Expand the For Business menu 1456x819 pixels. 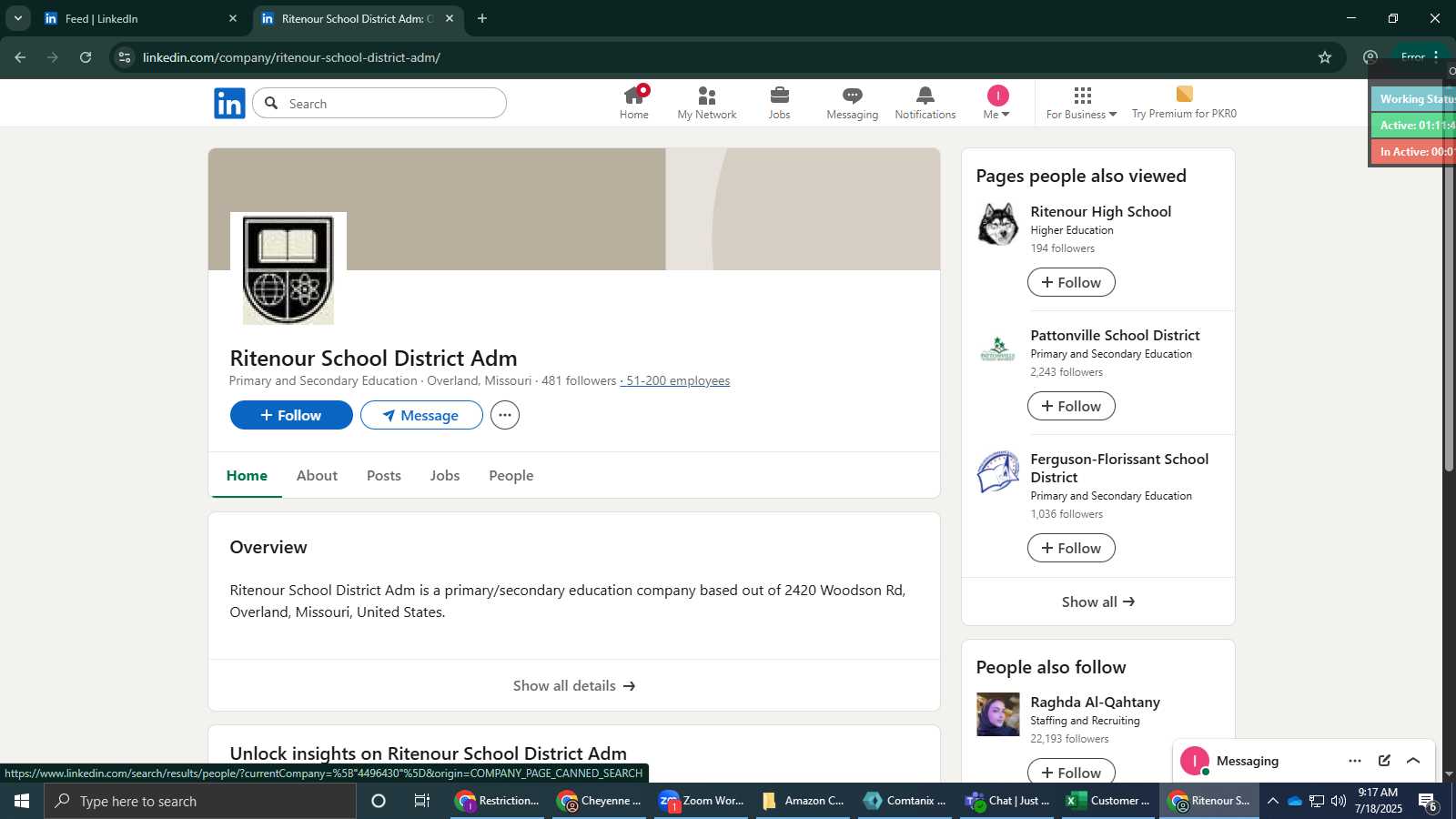[1081, 103]
